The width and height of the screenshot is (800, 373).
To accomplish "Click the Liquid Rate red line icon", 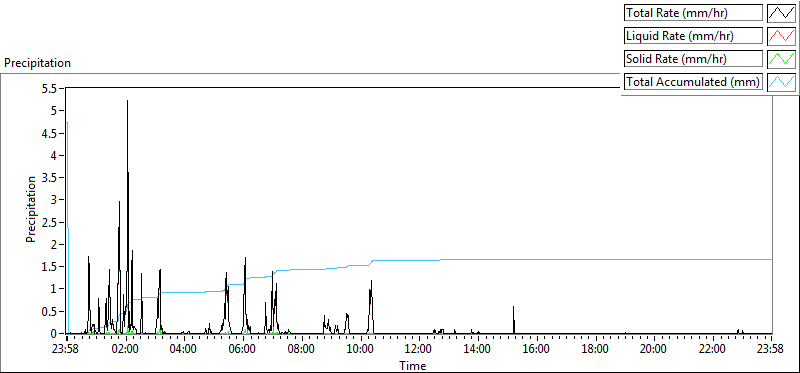I will [x=781, y=36].
